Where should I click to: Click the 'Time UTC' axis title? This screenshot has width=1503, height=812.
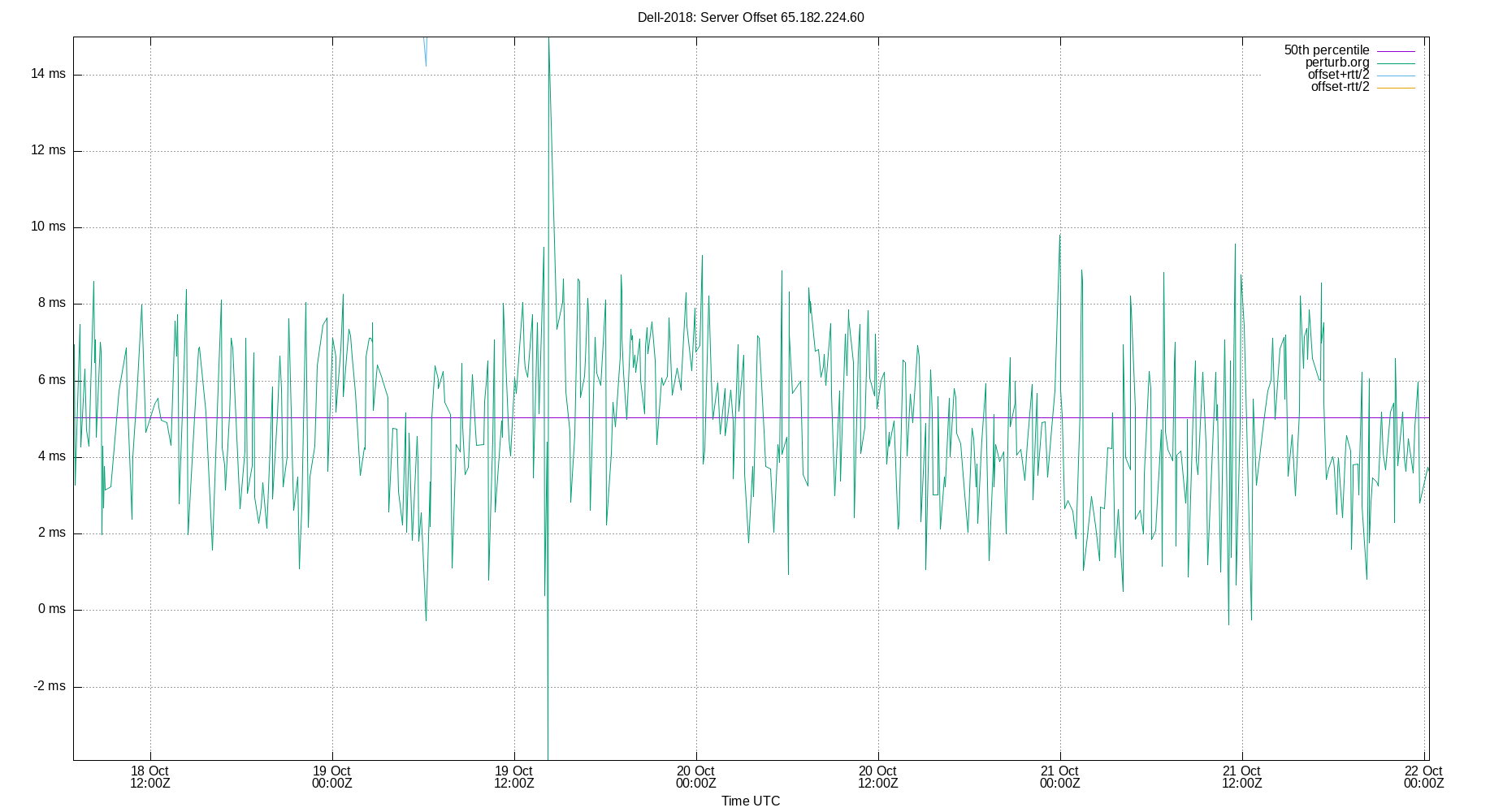751,801
